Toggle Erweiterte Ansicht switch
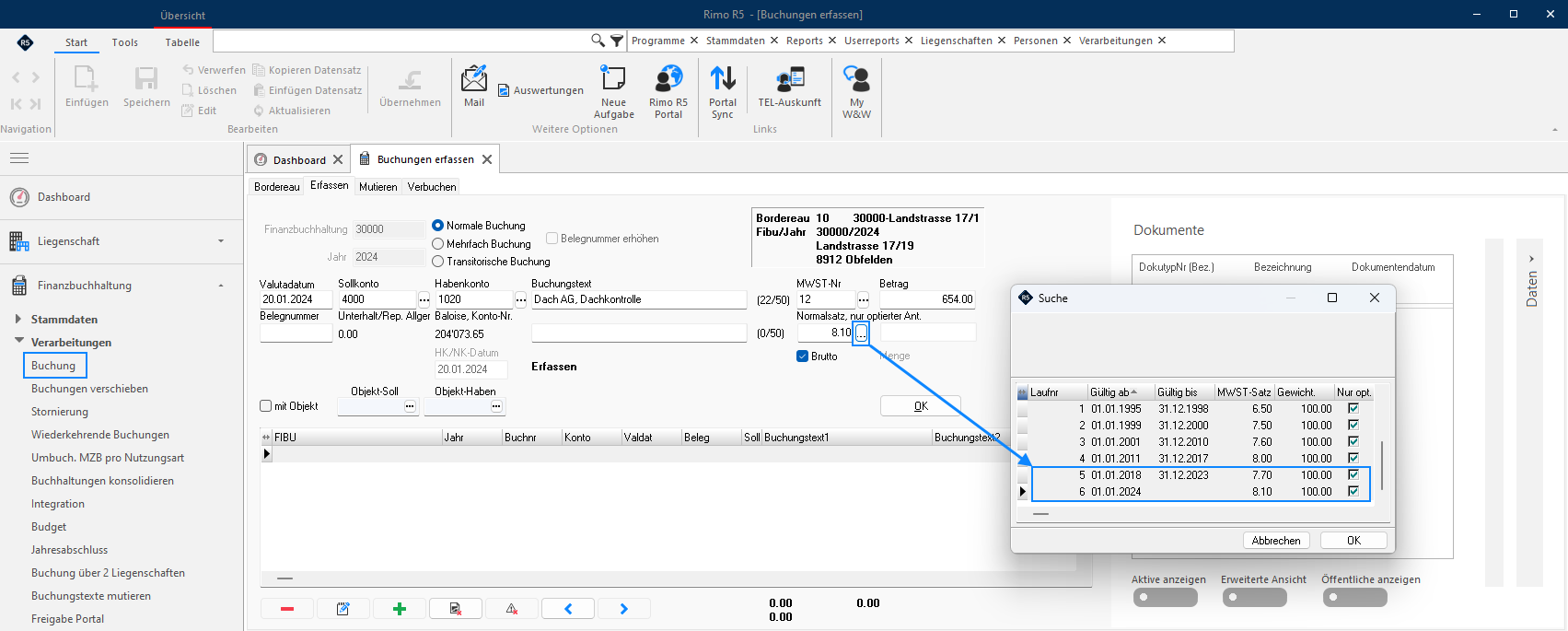1568x631 pixels. pos(1254,597)
